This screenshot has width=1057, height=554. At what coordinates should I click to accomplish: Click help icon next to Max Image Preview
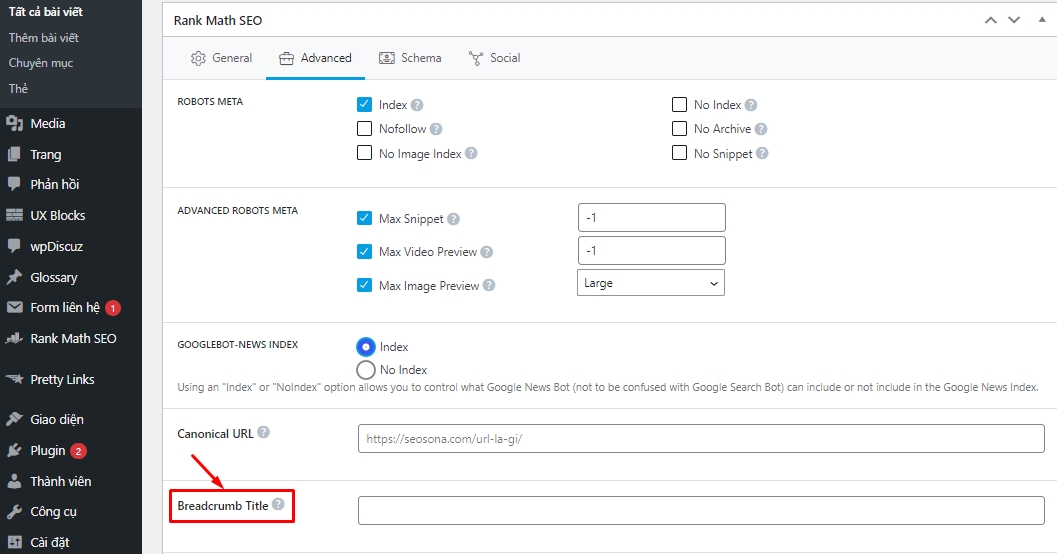coord(489,285)
